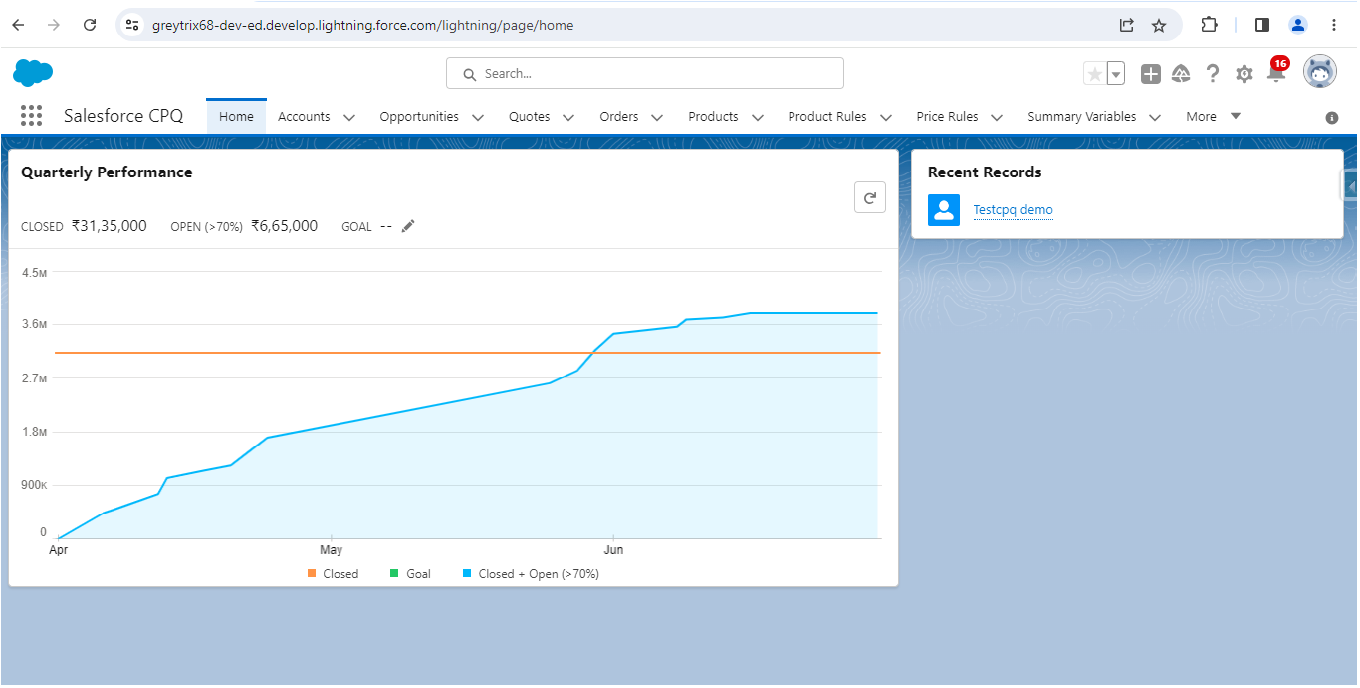Open the favorites list dropdown arrow
Viewport: 1360px width, 688px height.
tap(1116, 73)
